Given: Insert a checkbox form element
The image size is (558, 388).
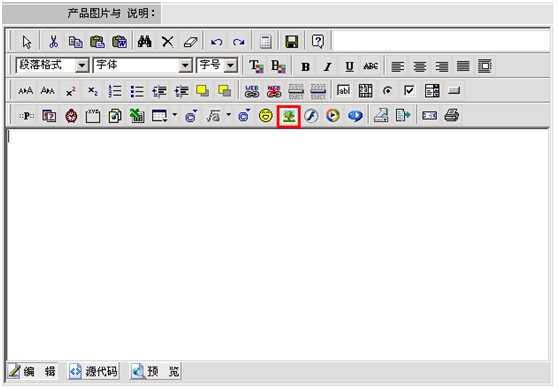Looking at the screenshot, I should [409, 91].
